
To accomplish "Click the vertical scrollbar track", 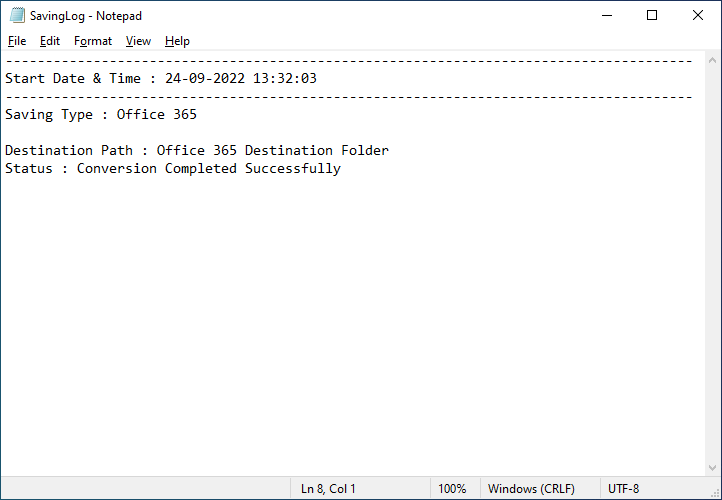I will click(x=712, y=264).
